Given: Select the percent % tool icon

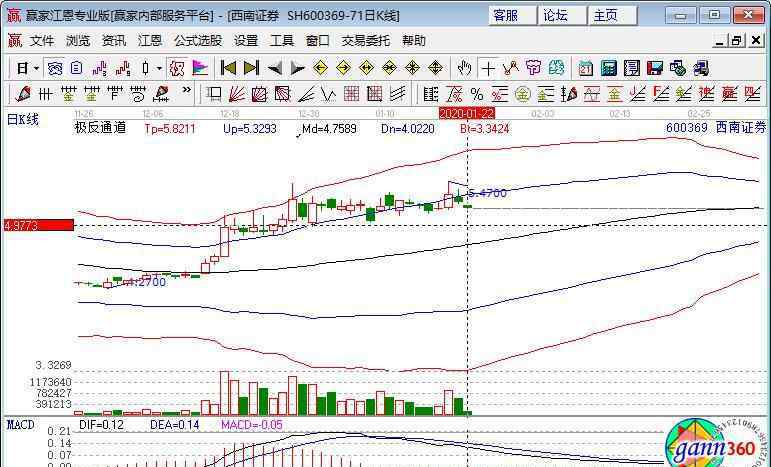Looking at the screenshot, I should [x=476, y=93].
